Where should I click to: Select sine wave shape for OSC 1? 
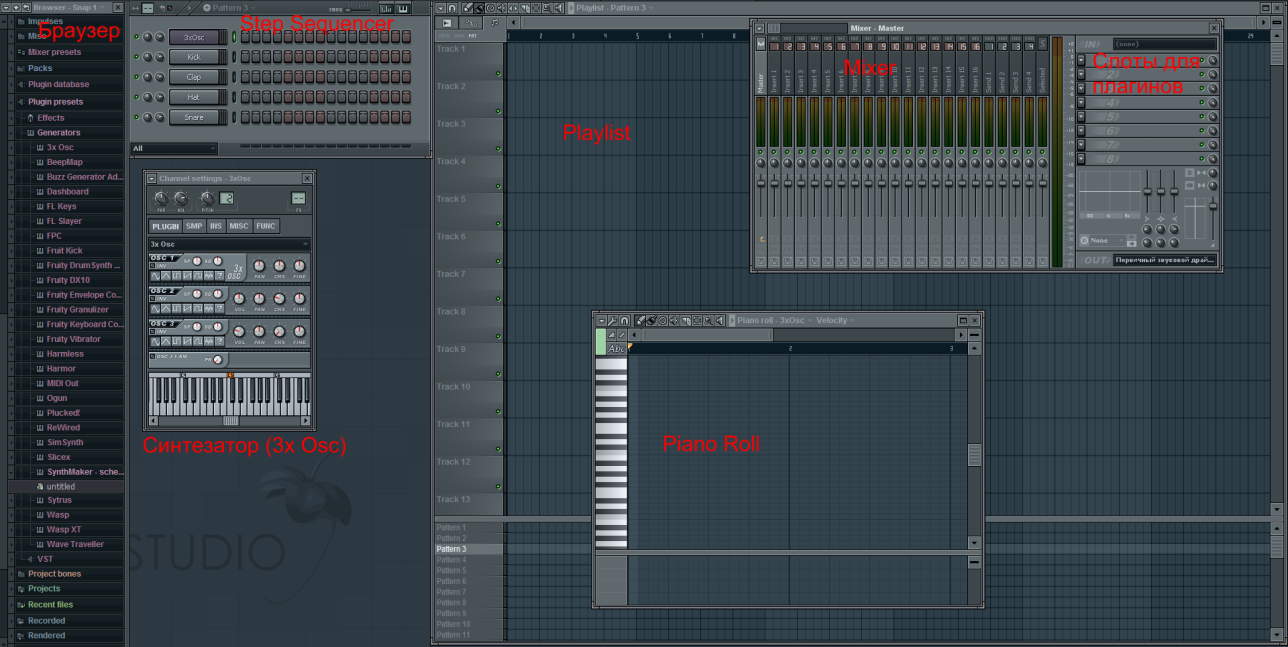coord(155,276)
